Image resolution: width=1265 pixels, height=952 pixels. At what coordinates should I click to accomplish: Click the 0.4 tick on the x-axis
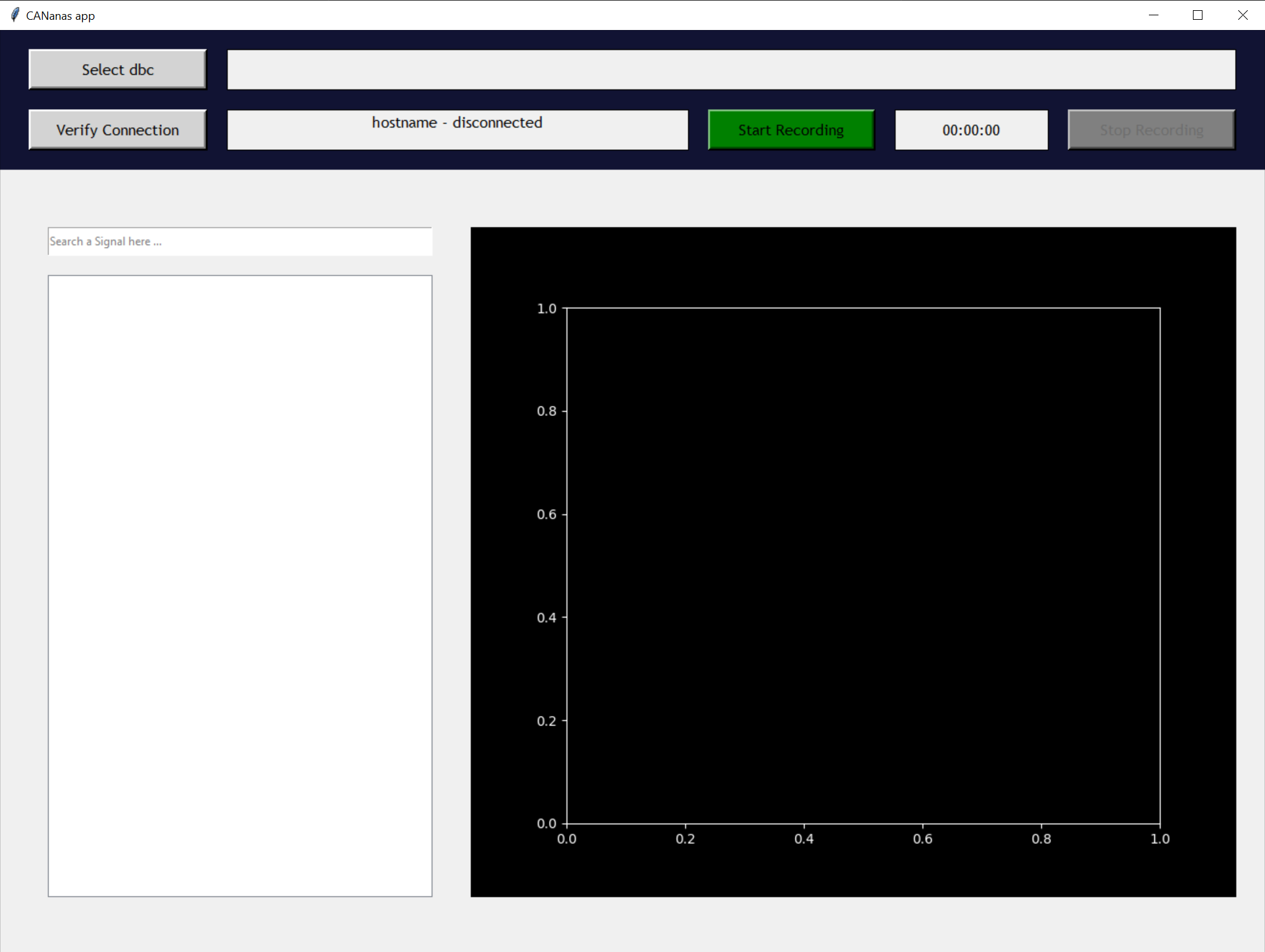click(x=804, y=838)
